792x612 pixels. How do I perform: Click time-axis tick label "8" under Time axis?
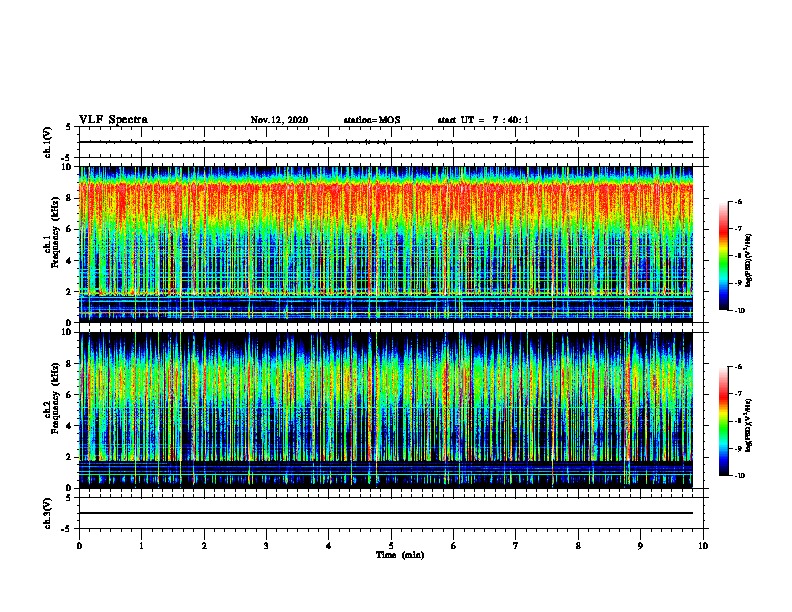tap(578, 546)
